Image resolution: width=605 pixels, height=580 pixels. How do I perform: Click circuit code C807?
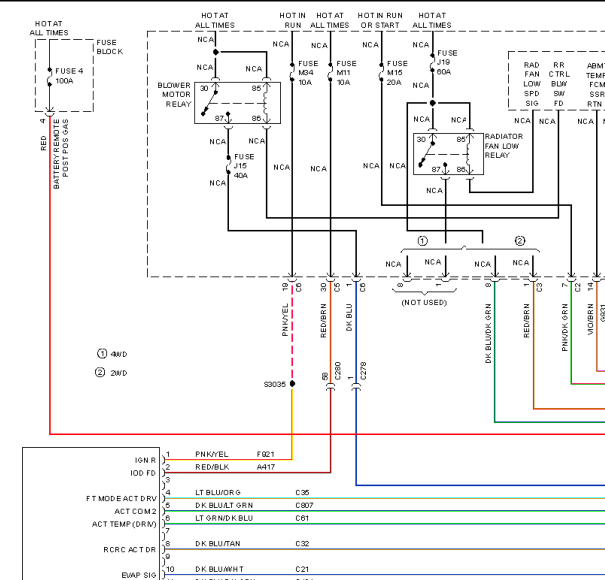[x=304, y=505]
